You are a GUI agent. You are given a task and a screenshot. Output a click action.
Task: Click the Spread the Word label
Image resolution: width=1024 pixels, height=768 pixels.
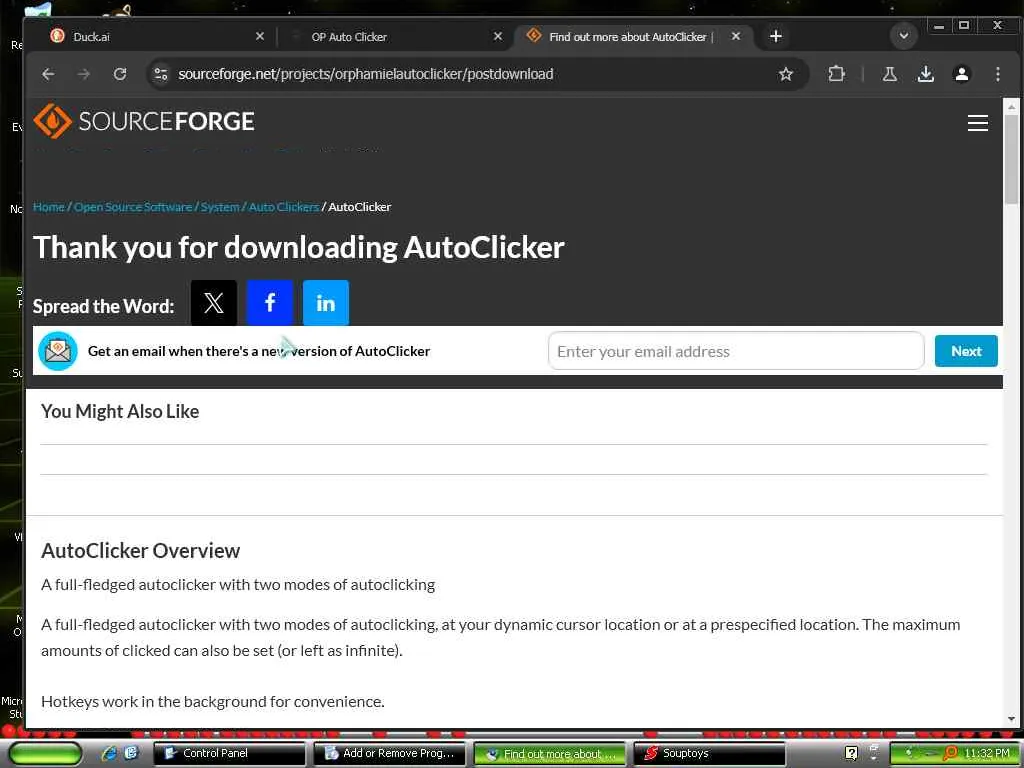click(x=103, y=306)
